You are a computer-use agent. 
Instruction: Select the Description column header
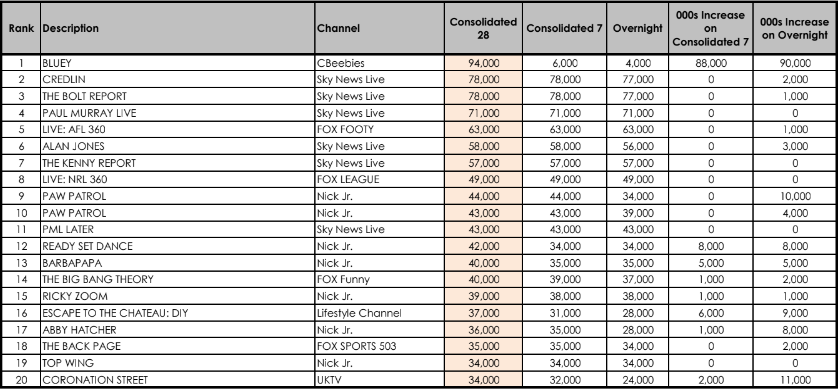coord(178,28)
